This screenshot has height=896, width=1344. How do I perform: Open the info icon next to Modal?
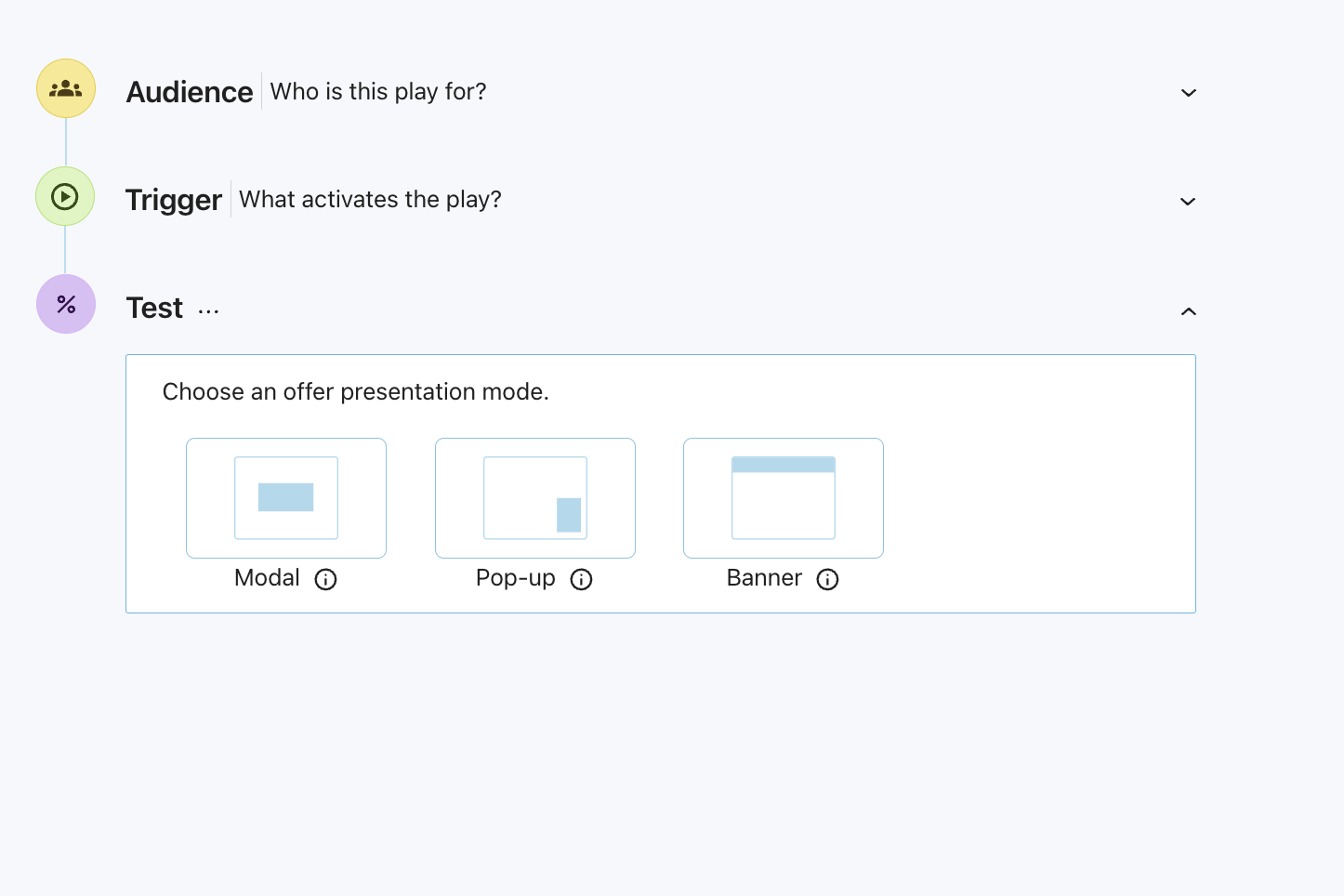click(x=325, y=579)
